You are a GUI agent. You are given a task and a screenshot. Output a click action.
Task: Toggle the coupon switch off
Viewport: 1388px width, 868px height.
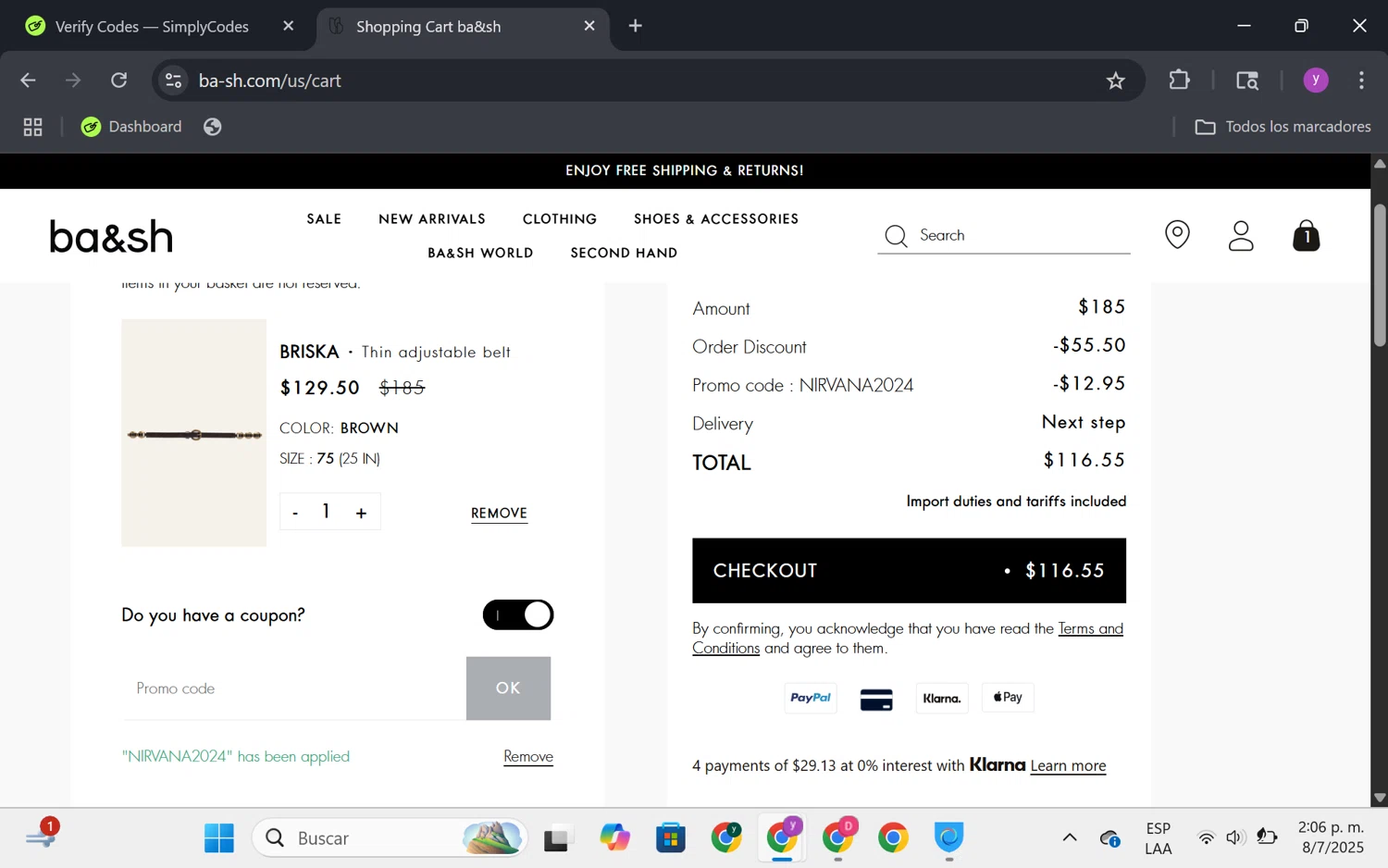click(x=518, y=615)
